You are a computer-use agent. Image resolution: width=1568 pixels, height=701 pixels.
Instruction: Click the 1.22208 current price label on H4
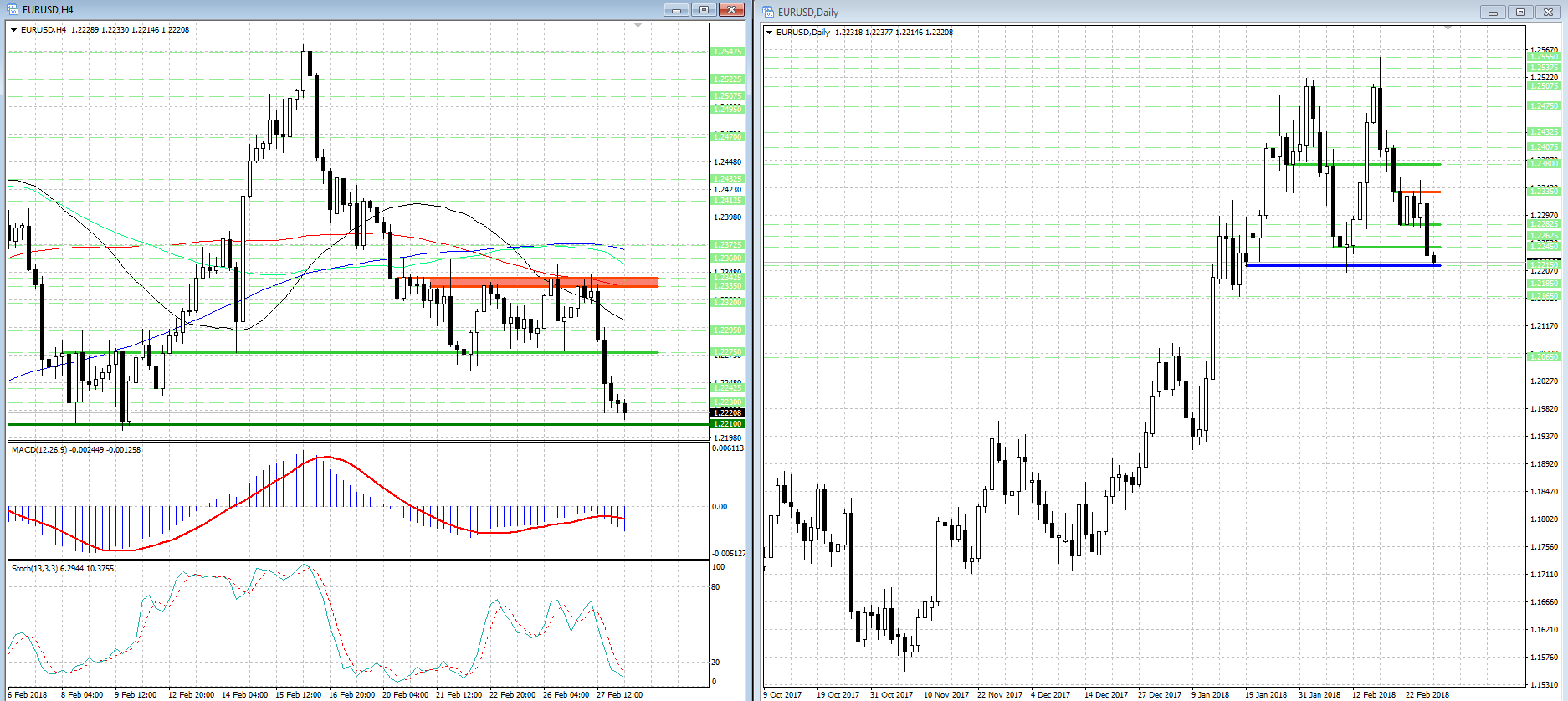[726, 413]
